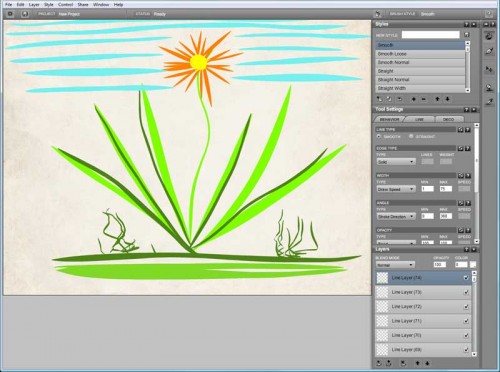Select the Smooth Loose style
This screenshot has height=372, width=500.
click(x=420, y=54)
